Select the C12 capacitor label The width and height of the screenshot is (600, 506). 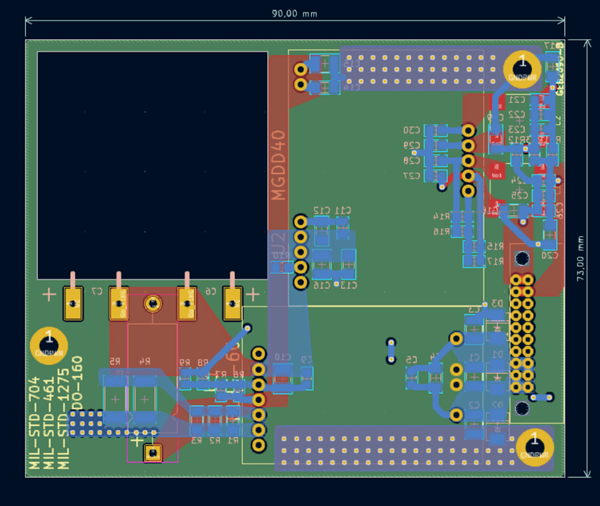point(320,210)
